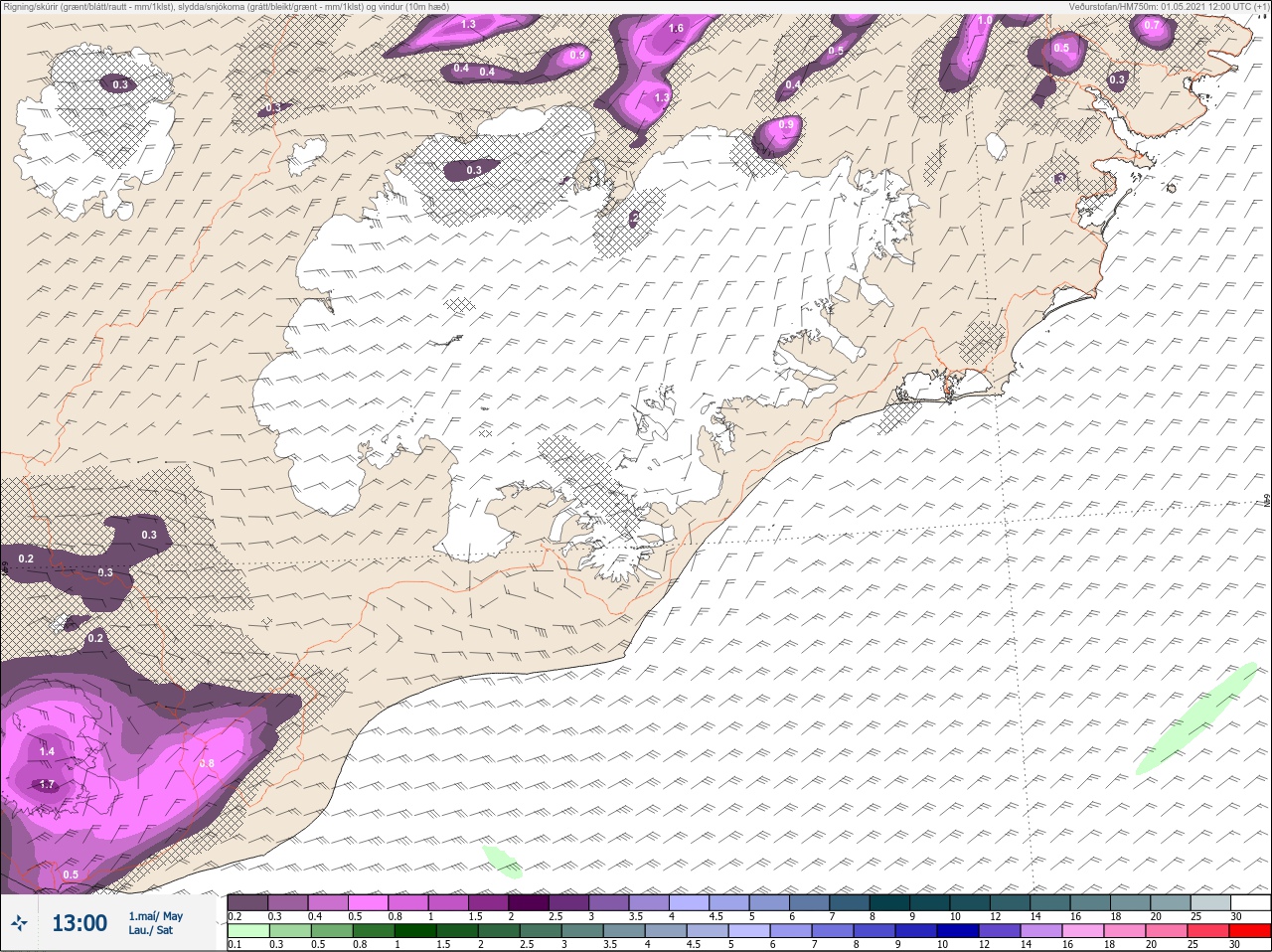Click the small green rain patch near bottom coast

503,861
